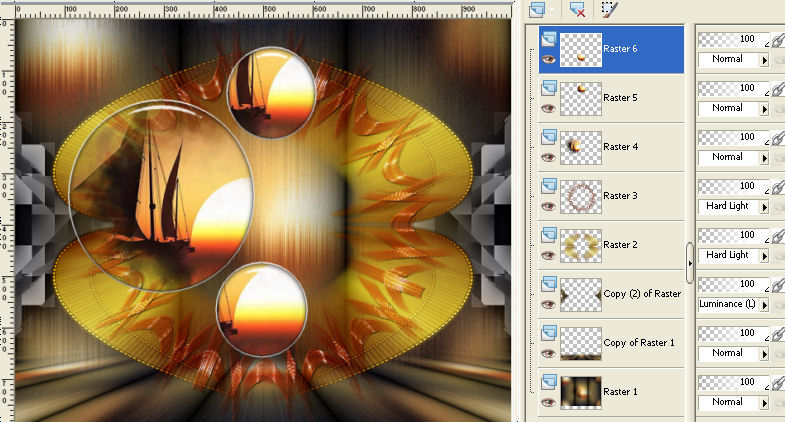The height and width of the screenshot is (422, 785).
Task: Toggle the link icon for Raster 4
Action: pos(778,138)
